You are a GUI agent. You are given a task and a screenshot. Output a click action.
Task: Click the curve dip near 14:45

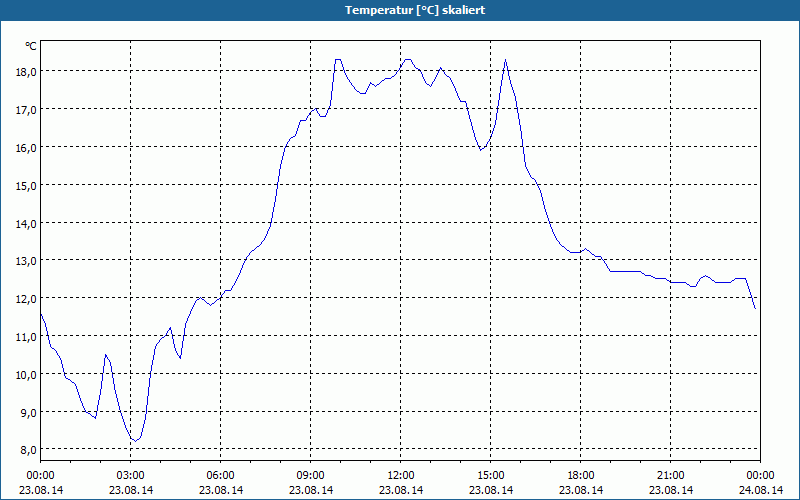point(481,150)
